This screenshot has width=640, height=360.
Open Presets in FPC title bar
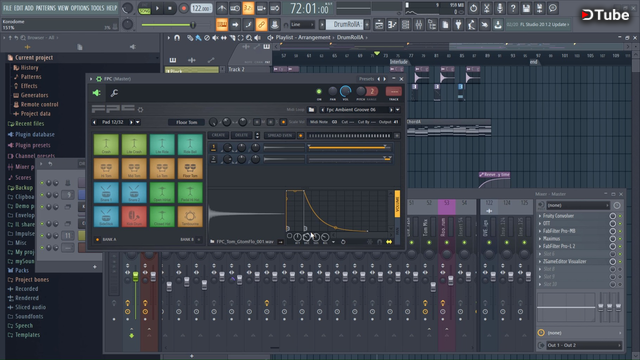tap(367, 79)
